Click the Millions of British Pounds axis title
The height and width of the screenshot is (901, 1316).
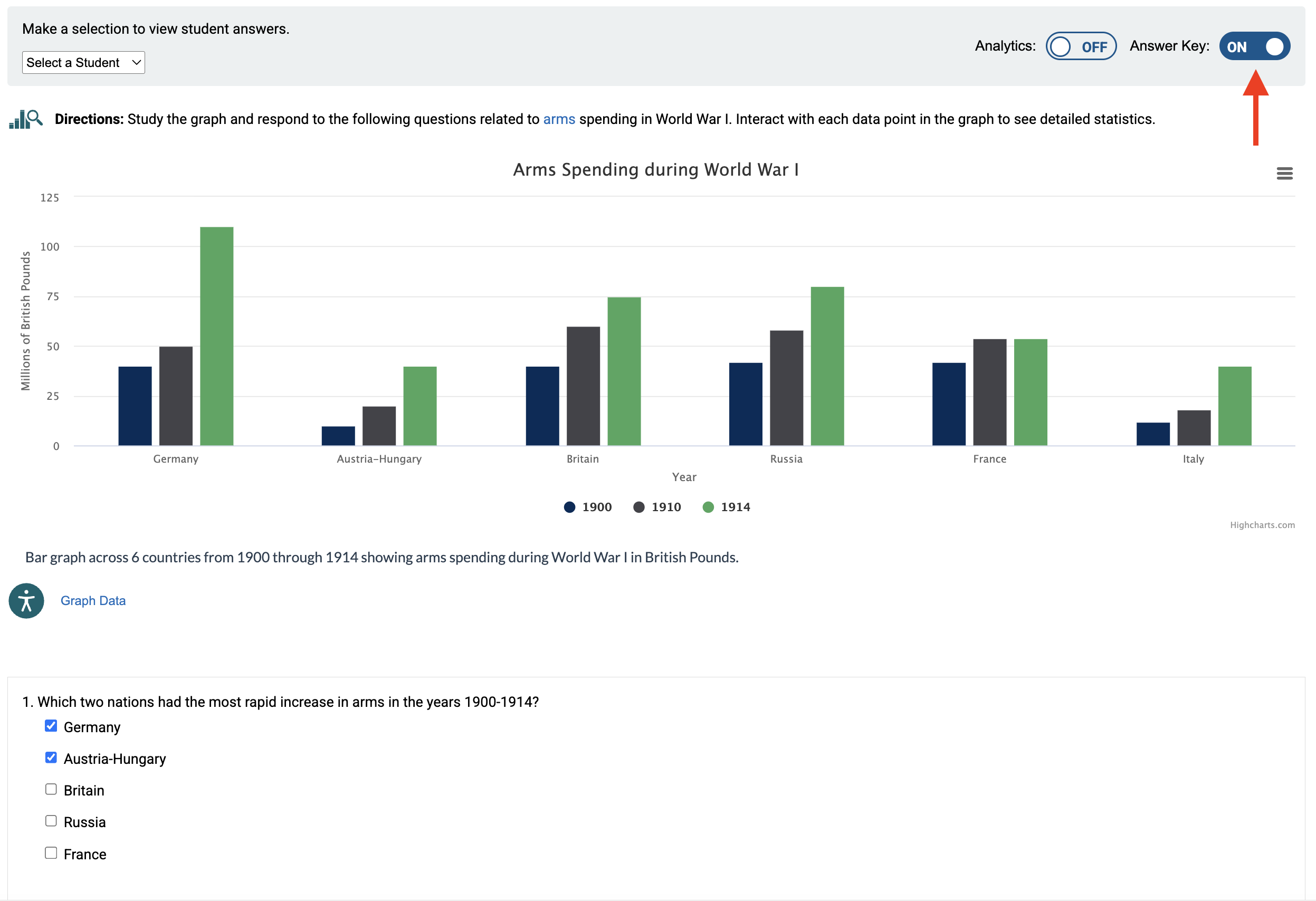click(x=25, y=321)
